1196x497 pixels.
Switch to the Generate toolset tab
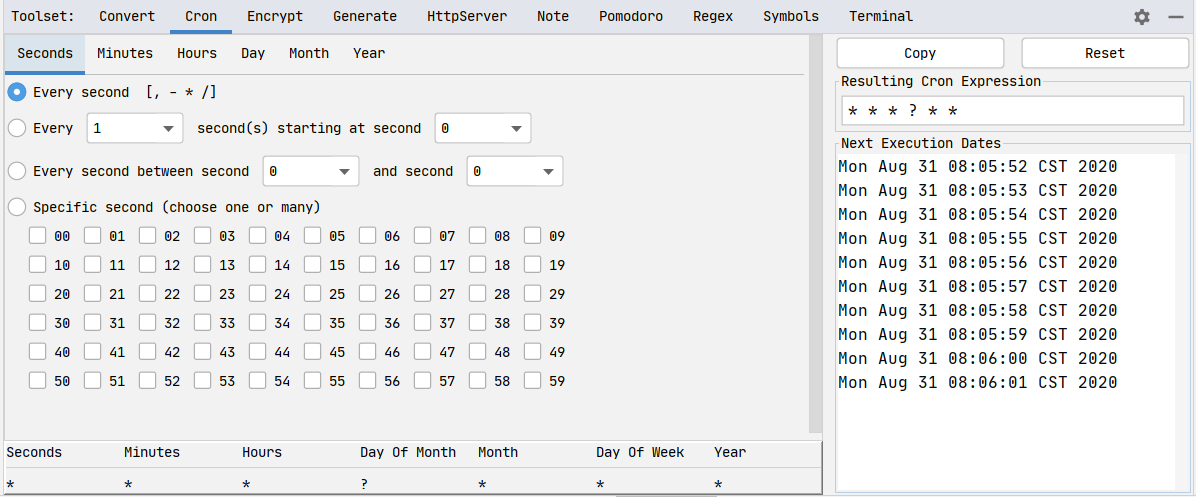[365, 17]
